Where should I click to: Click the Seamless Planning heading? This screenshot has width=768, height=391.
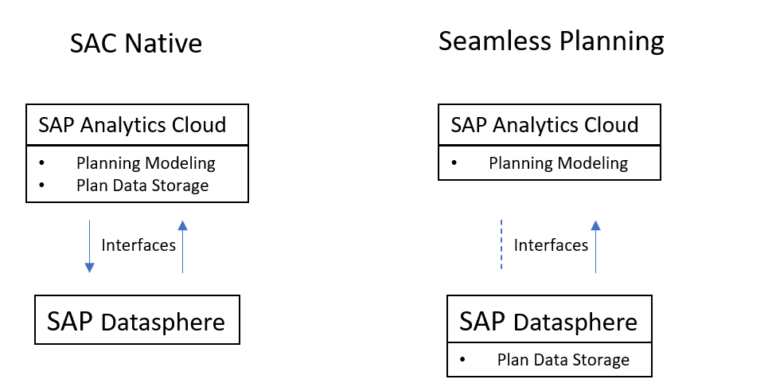(x=551, y=42)
